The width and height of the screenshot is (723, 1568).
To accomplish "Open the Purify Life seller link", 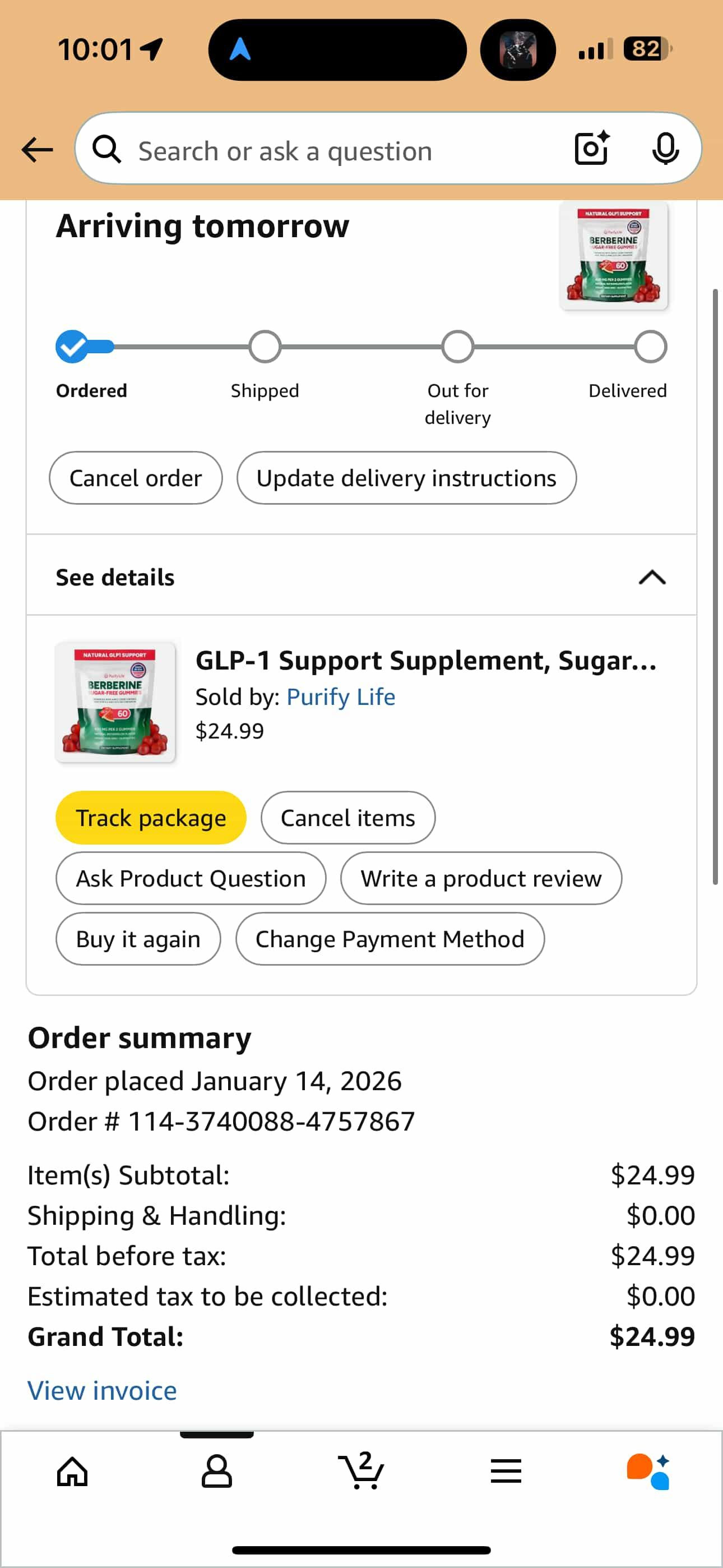I will tap(341, 697).
